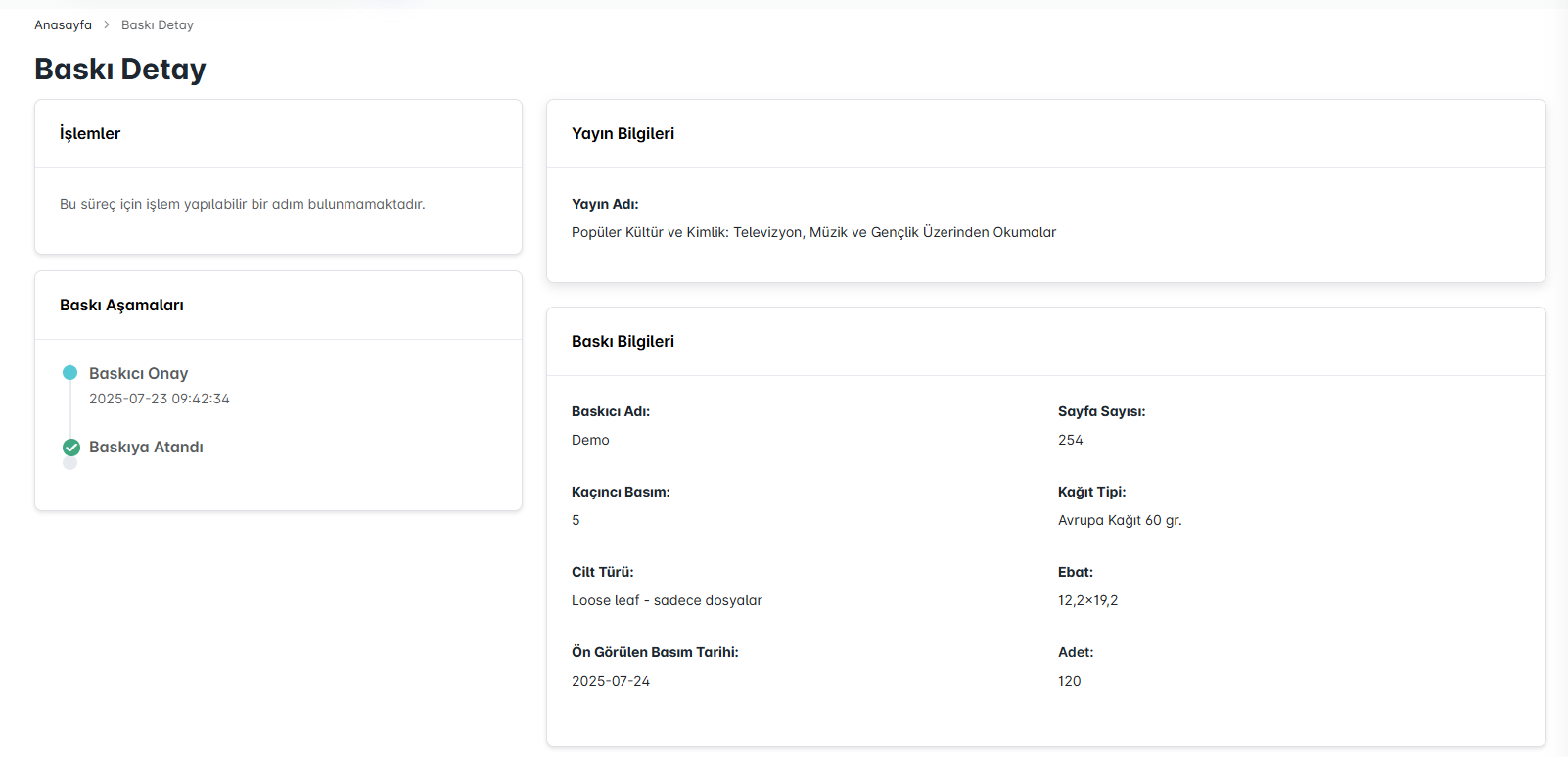Click the blue Baskıcı Onay stage dot
Viewport: 1568px width, 757px height.
coord(70,373)
